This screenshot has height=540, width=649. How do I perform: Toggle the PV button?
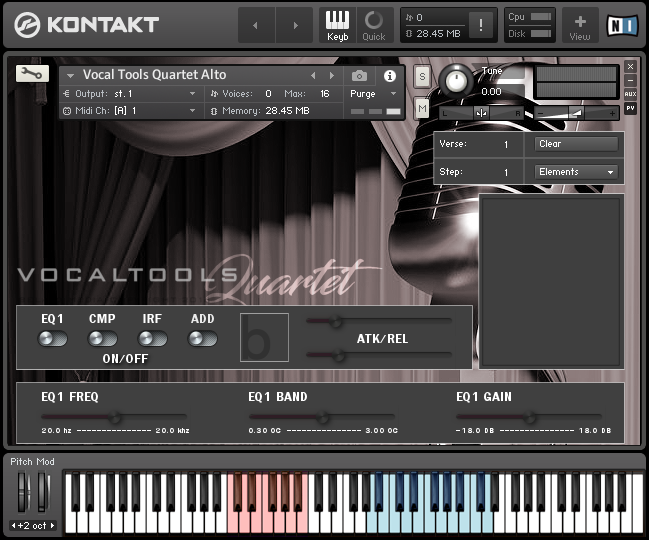pyautogui.click(x=630, y=108)
